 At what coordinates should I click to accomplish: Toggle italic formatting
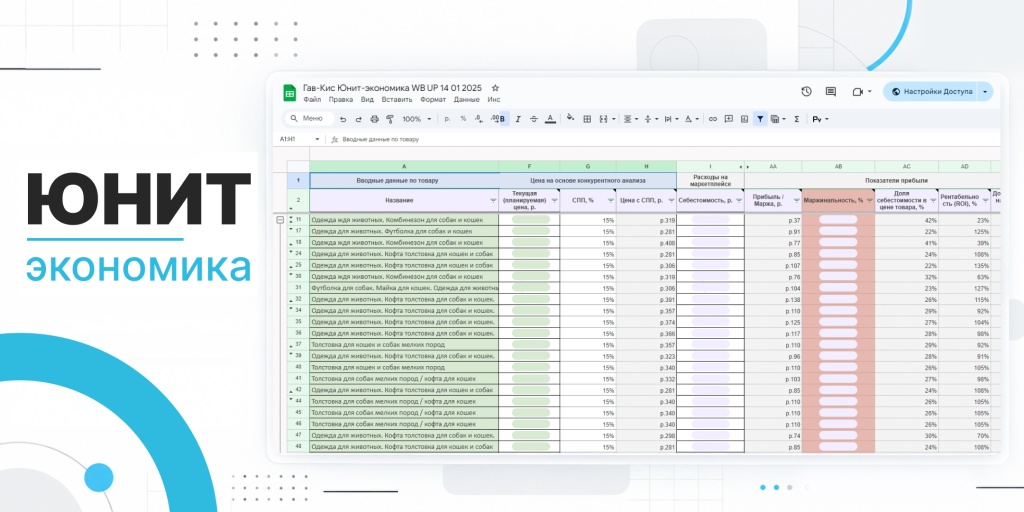(518, 119)
